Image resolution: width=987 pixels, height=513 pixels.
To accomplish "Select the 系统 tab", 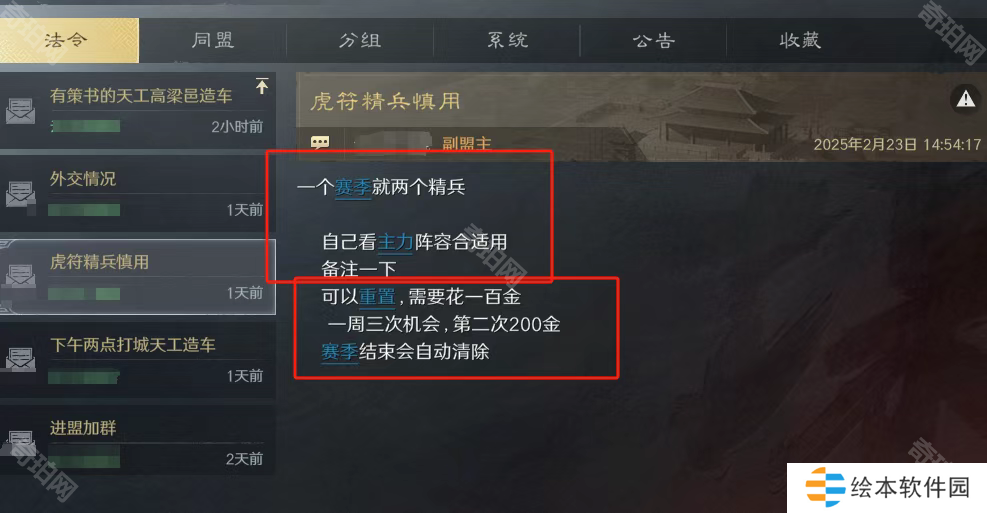I will (x=507, y=40).
